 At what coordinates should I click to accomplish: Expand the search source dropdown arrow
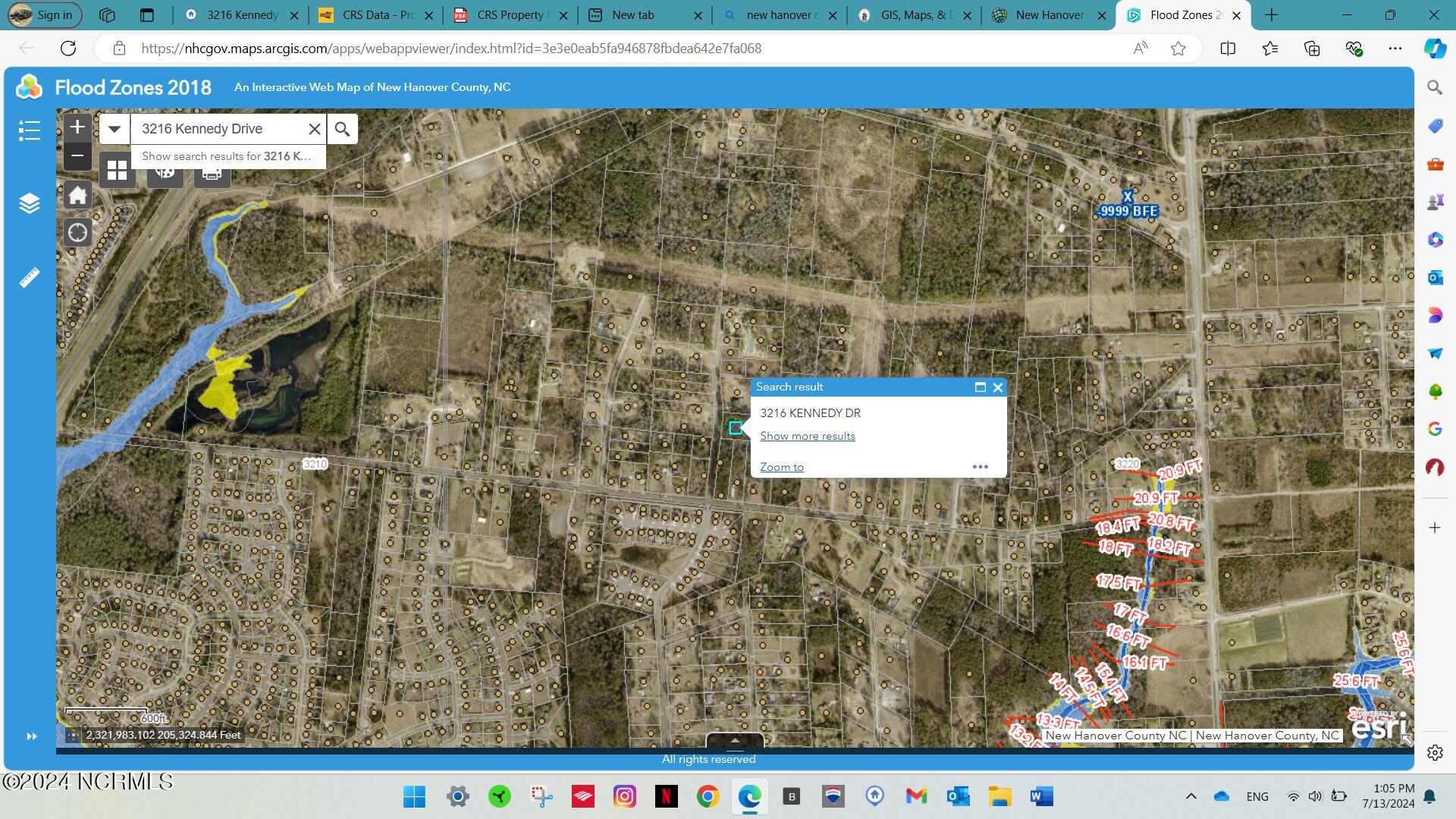(x=115, y=129)
